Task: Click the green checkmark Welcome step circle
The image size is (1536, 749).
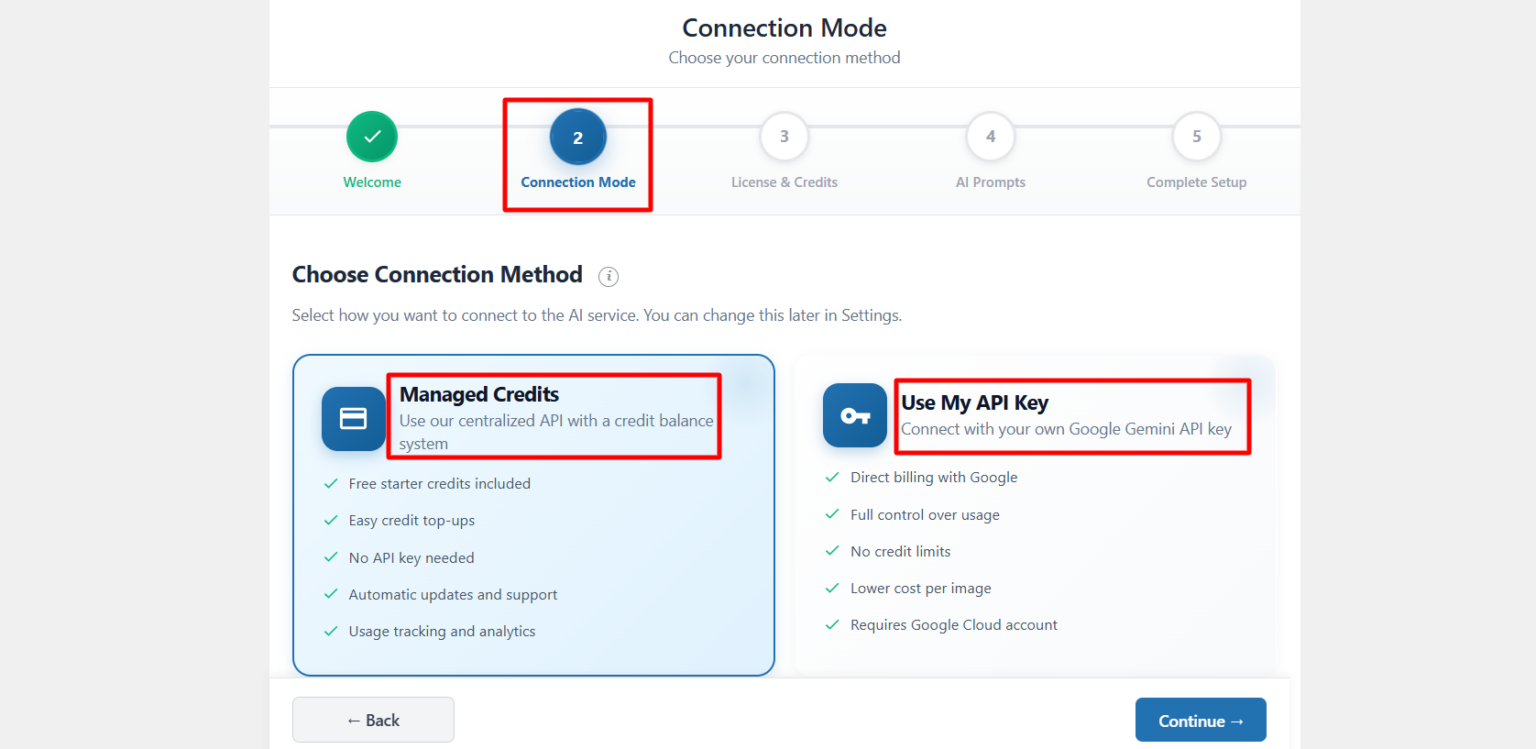Action: click(372, 137)
